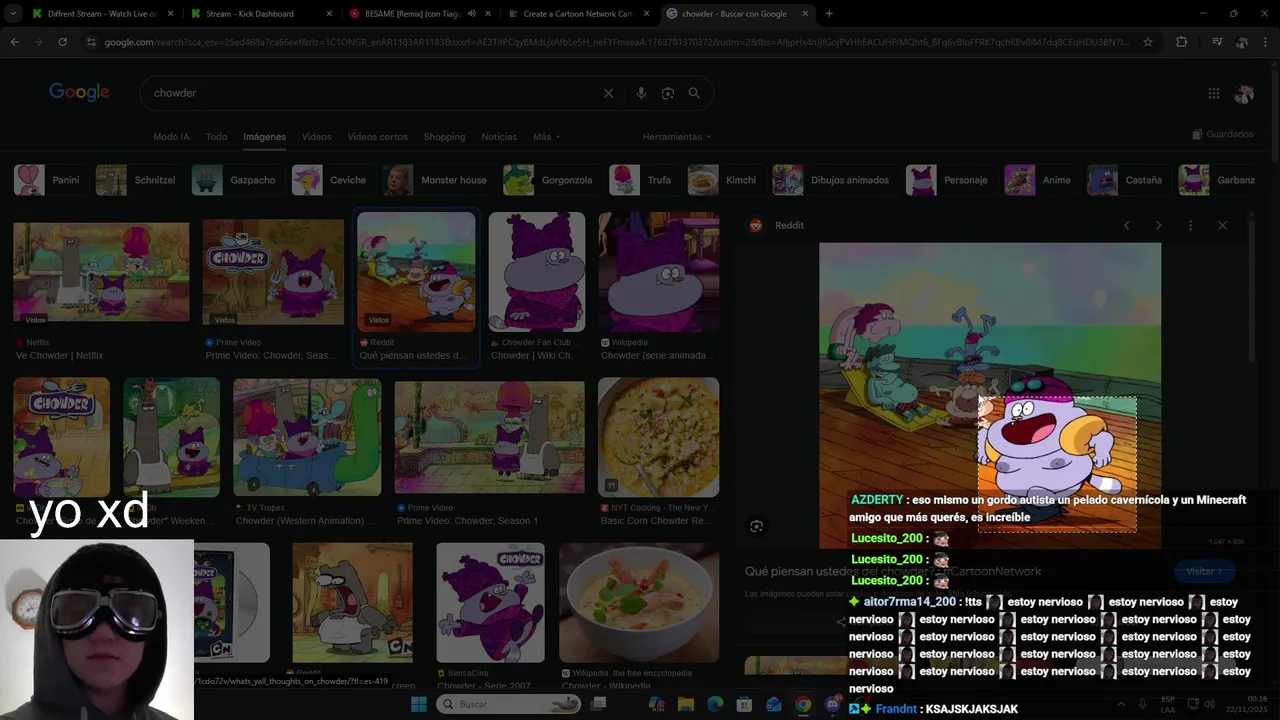Open Guardados saved items
This screenshot has height=720, width=1280.
click(1222, 134)
